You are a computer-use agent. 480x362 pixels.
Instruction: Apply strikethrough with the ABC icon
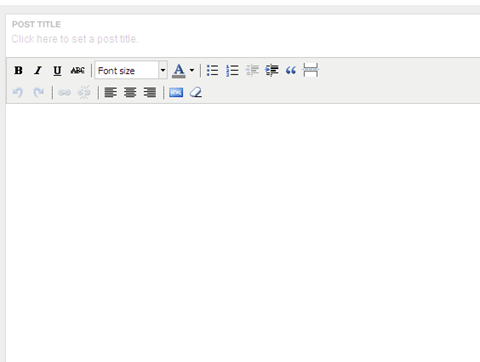pos(77,70)
